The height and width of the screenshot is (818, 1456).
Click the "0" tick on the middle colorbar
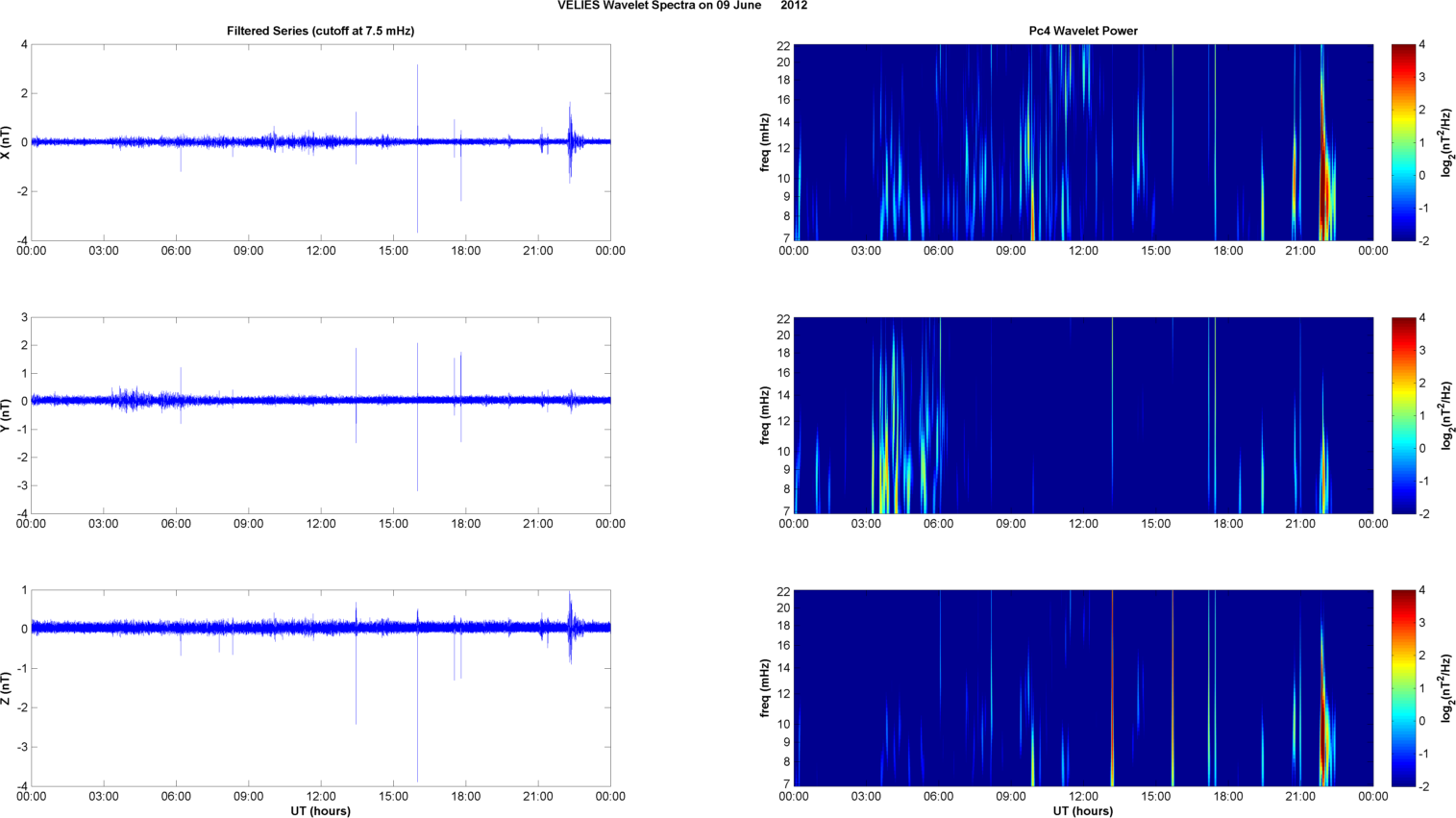(x=1422, y=448)
